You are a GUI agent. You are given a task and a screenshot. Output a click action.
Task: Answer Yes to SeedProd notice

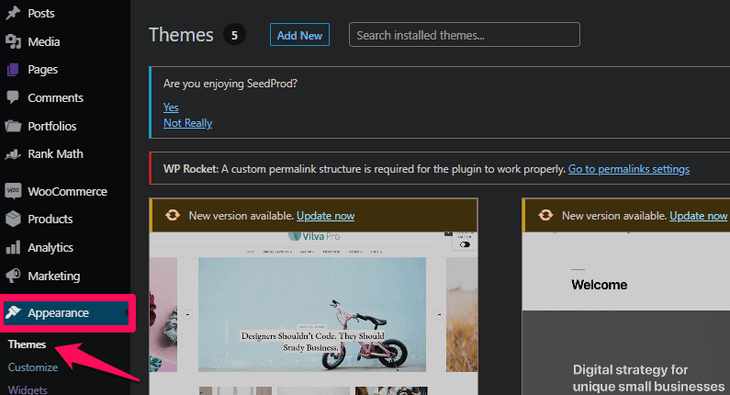point(171,107)
